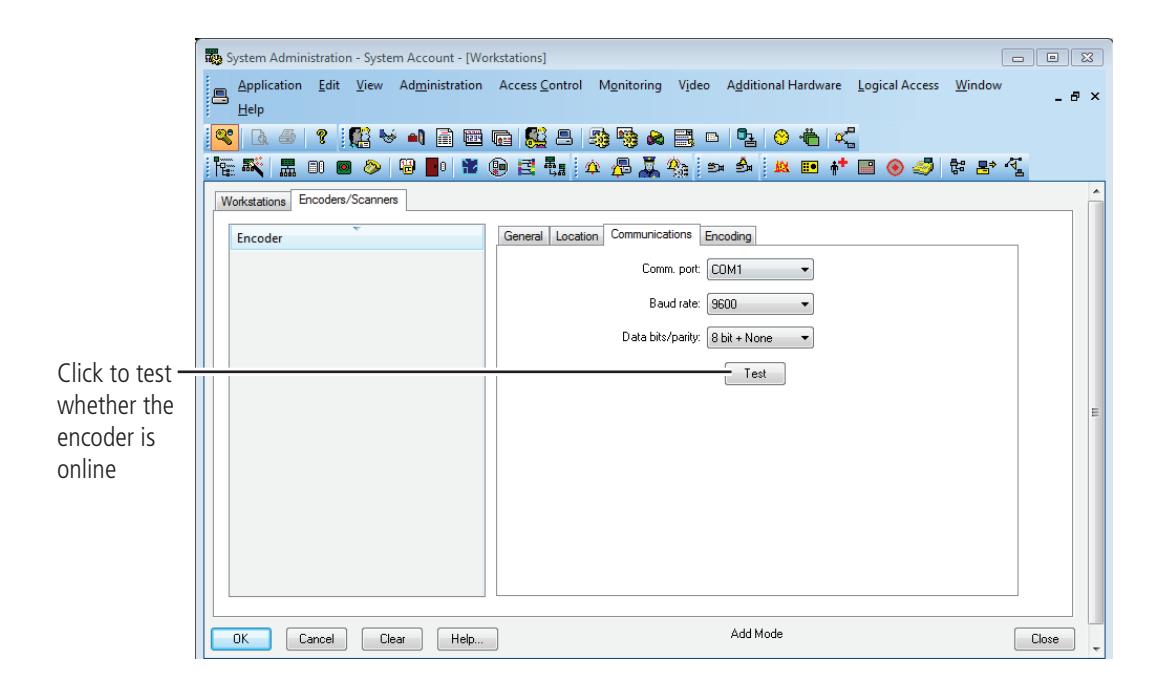
Task: Open the Monitoring menu
Action: (x=630, y=85)
